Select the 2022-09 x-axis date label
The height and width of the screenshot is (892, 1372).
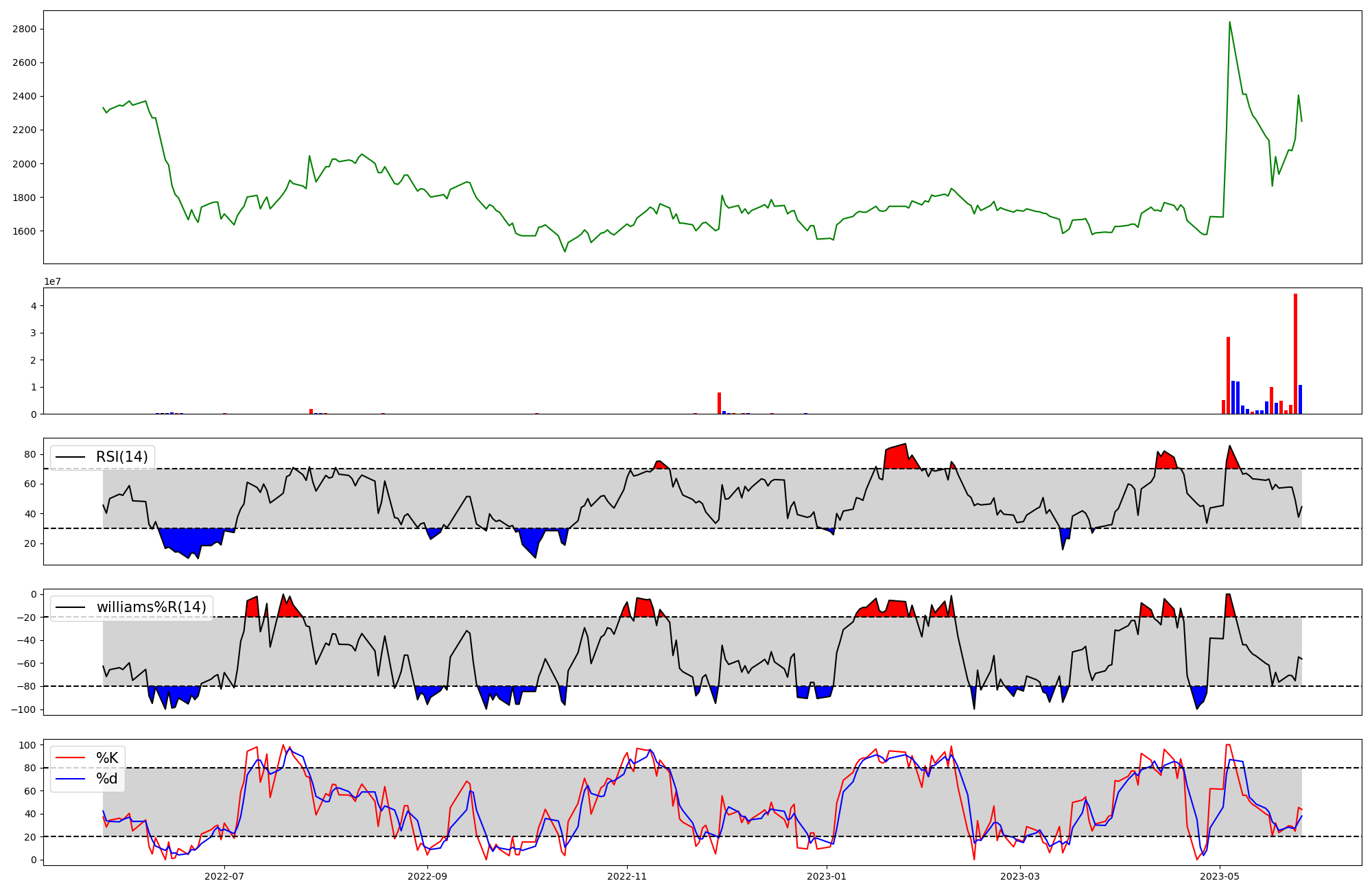coord(427,876)
